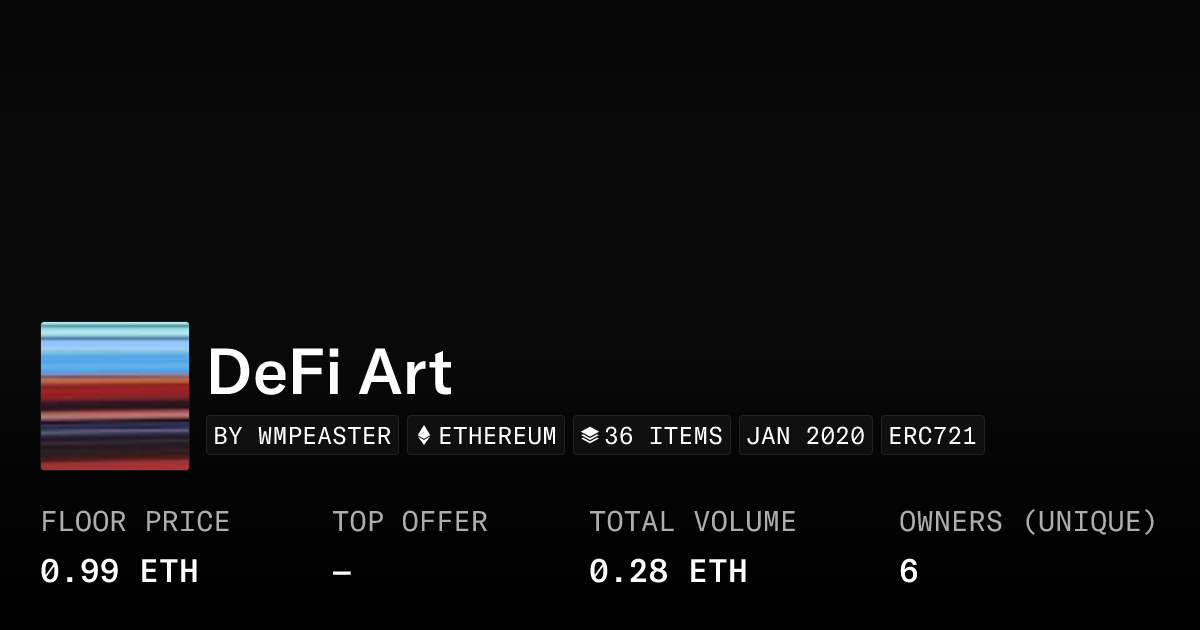This screenshot has width=1200, height=630.
Task: Click the DeFi Art collection title
Action: [329, 373]
